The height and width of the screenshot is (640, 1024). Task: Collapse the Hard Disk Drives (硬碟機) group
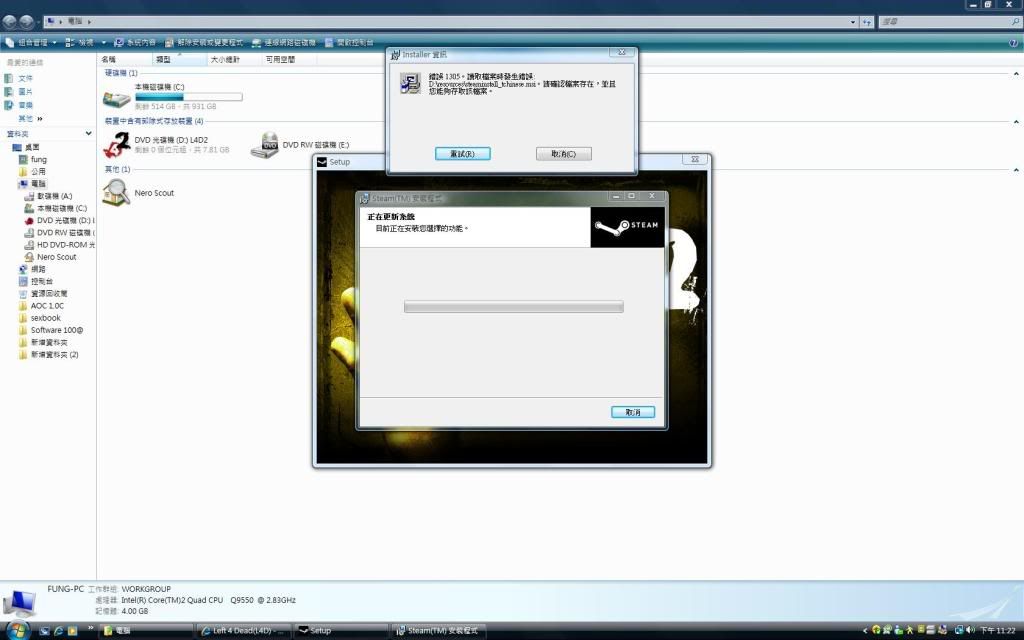[1016, 74]
